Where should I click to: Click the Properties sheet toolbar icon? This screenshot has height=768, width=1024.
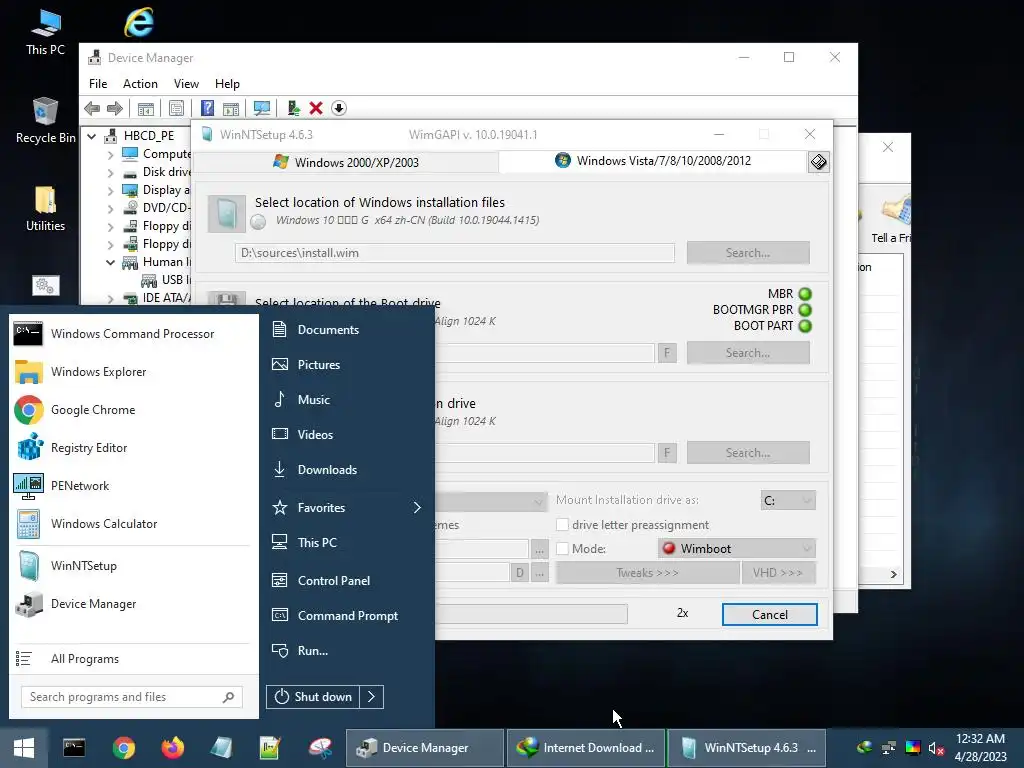coord(176,108)
